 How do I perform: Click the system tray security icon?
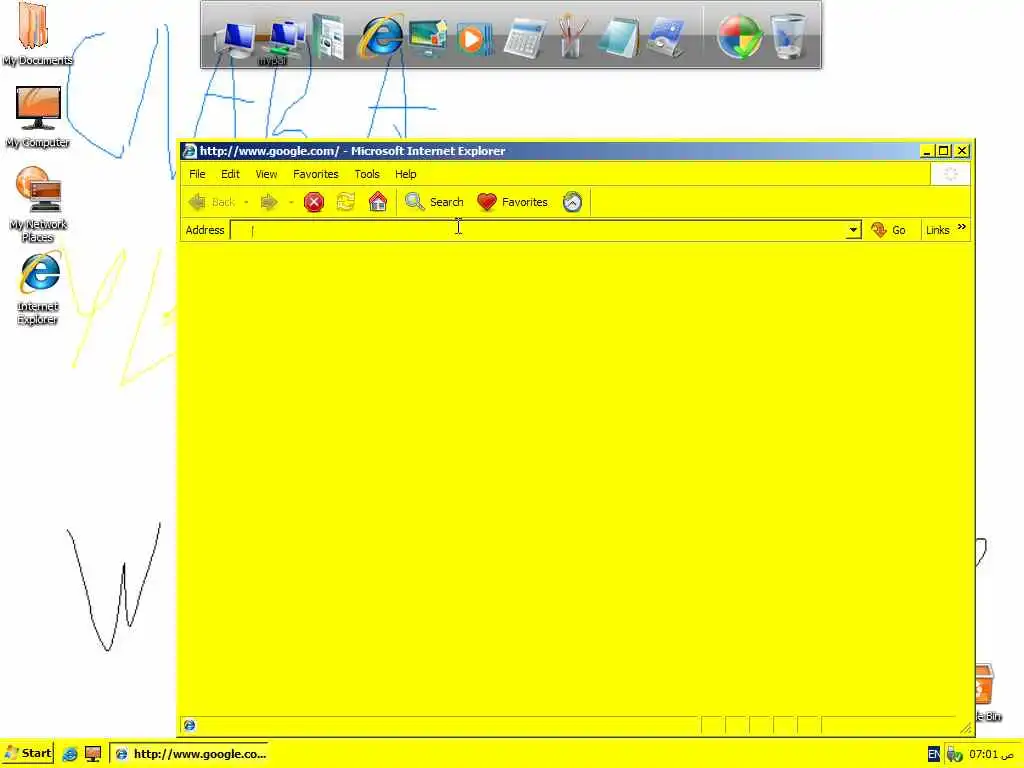pos(955,755)
